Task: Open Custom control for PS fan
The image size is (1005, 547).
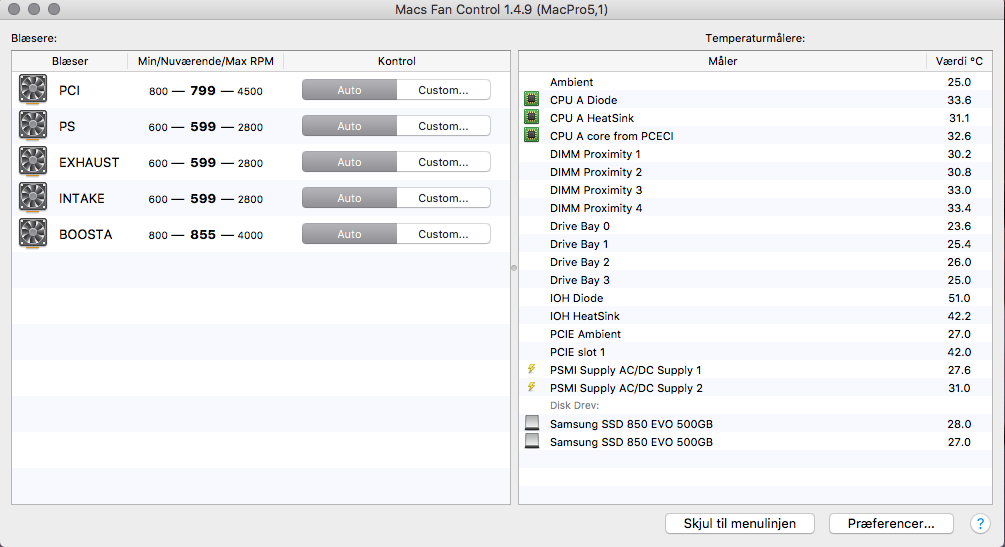Action: [x=444, y=126]
